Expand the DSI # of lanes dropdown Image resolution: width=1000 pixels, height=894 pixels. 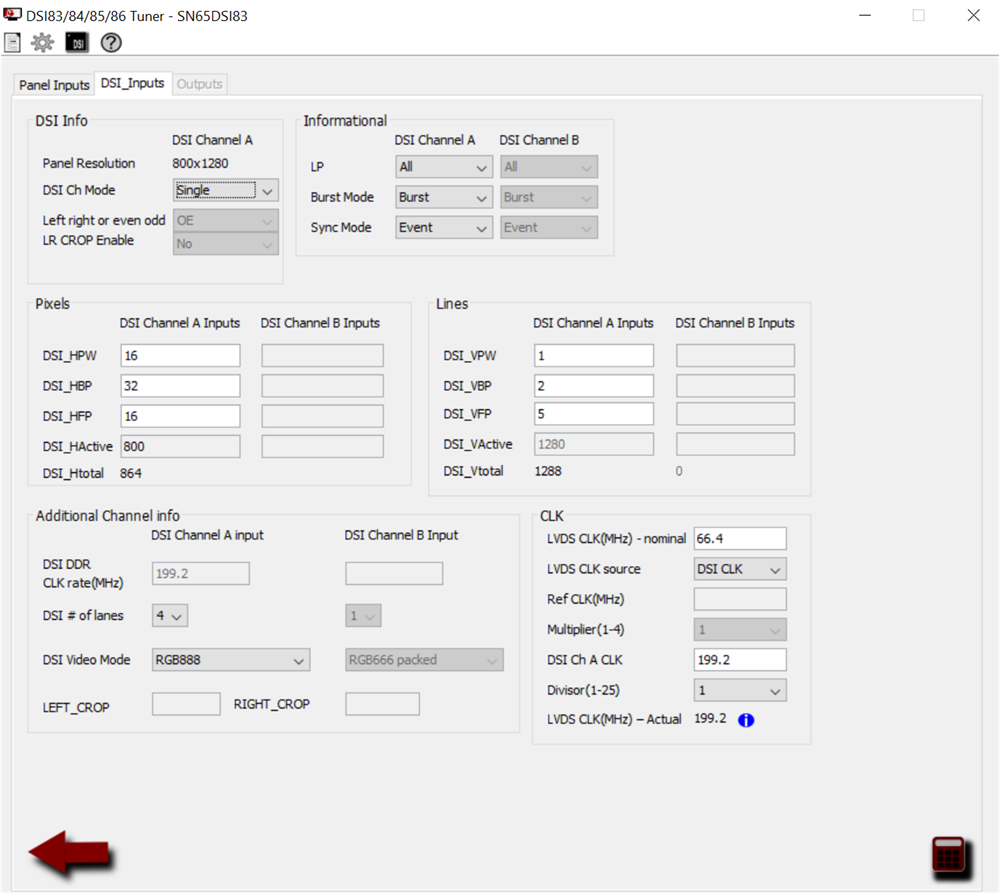(x=169, y=615)
